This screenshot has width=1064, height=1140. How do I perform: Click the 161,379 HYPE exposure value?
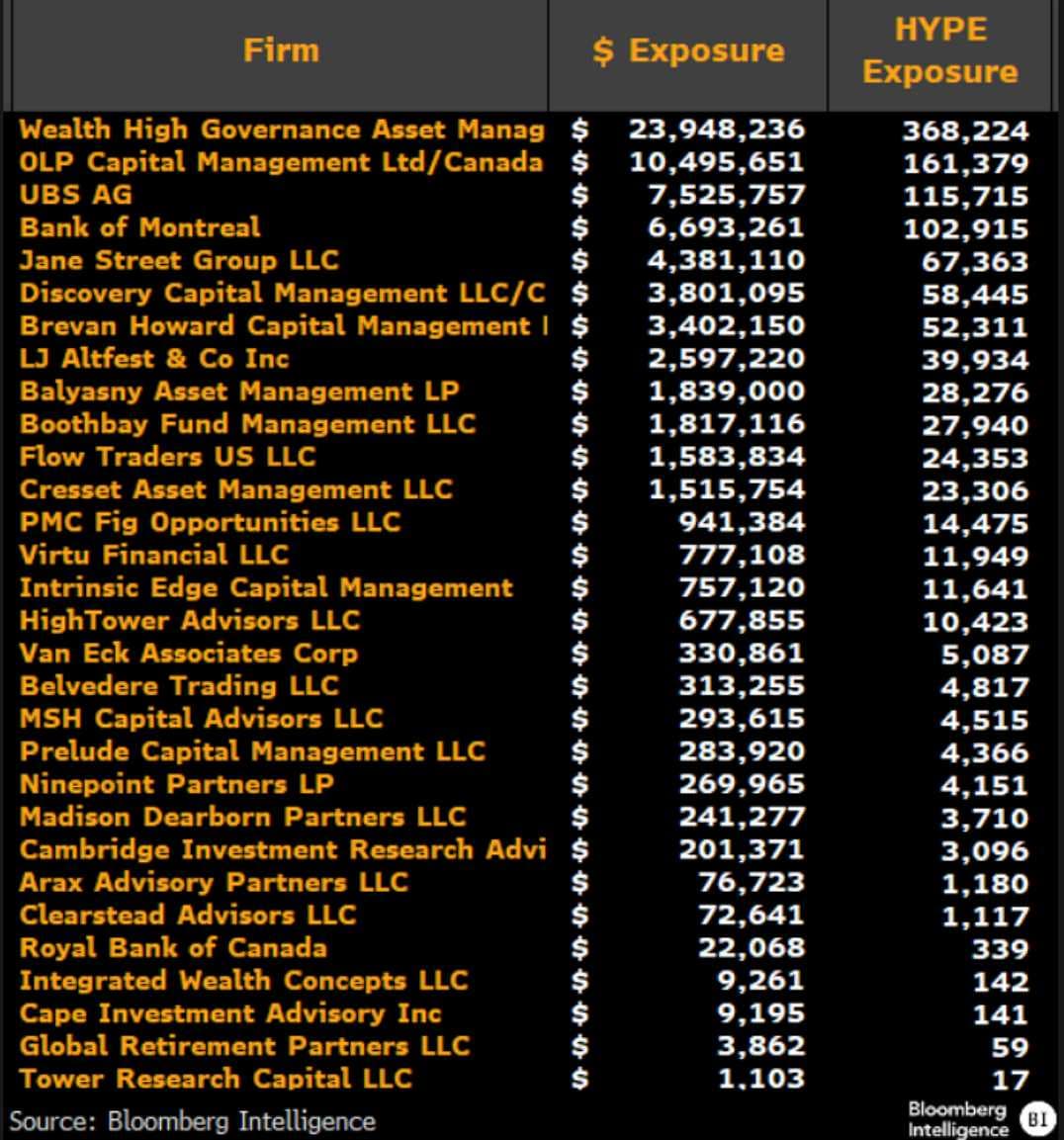965,163
